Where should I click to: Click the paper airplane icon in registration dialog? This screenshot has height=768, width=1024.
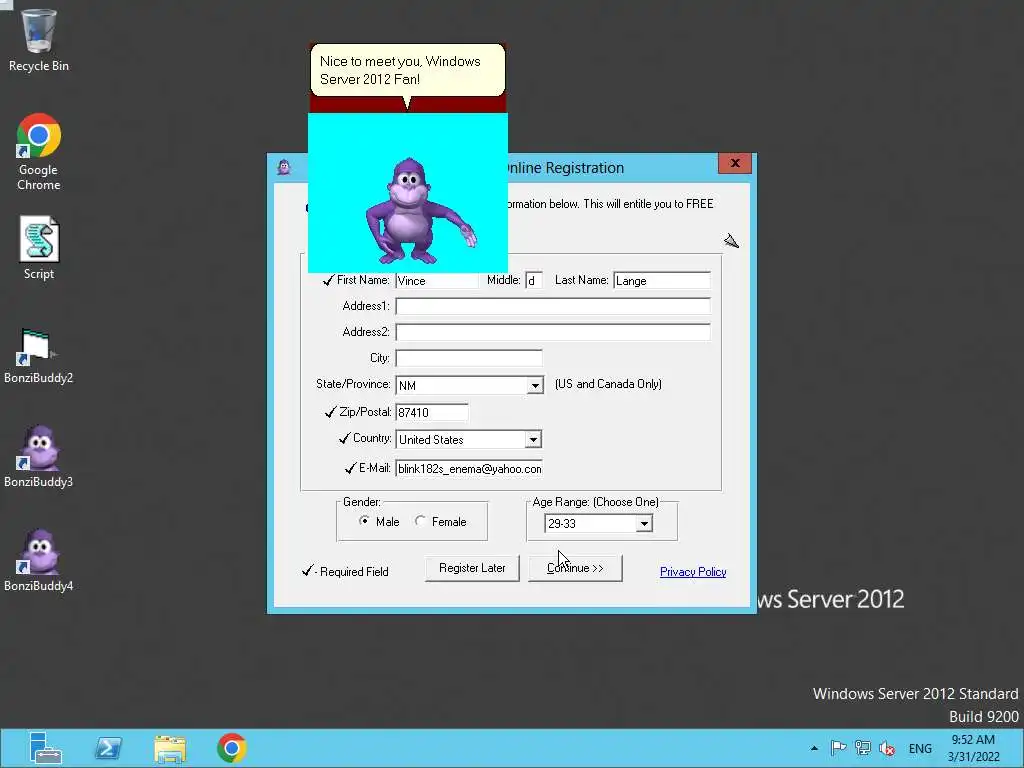pos(731,241)
